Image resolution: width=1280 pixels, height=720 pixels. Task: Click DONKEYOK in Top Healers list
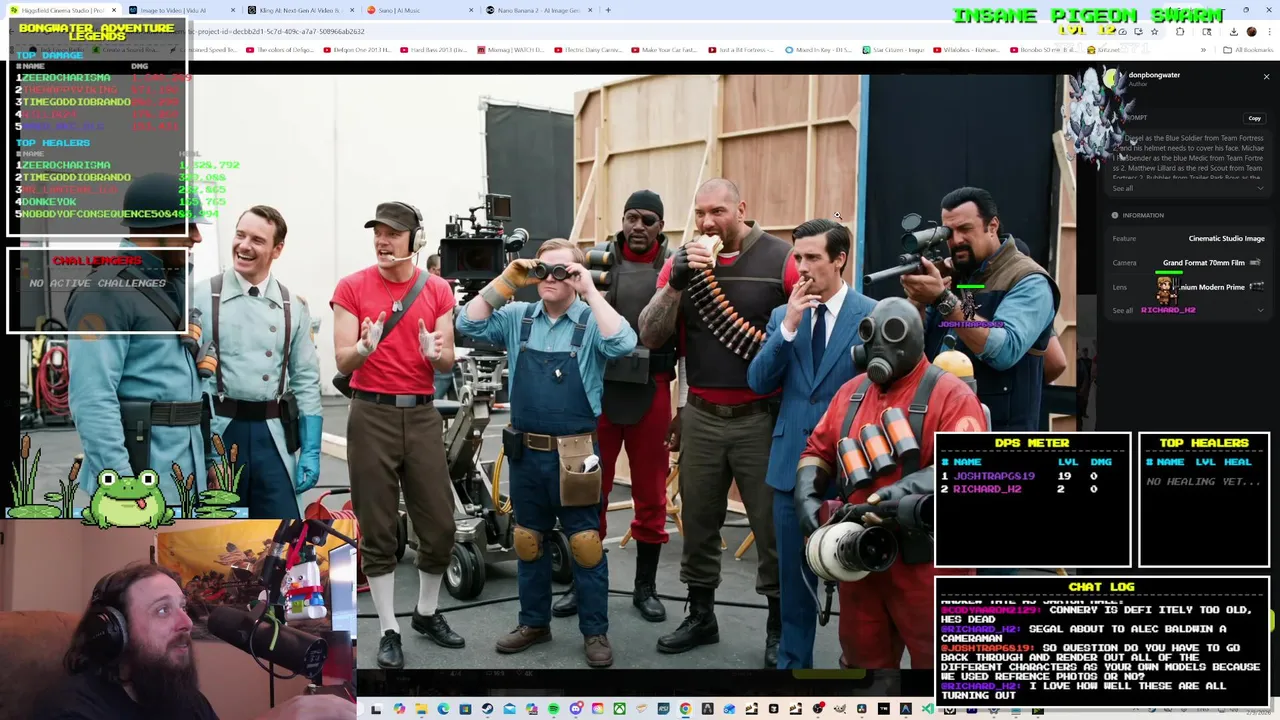coord(48,202)
